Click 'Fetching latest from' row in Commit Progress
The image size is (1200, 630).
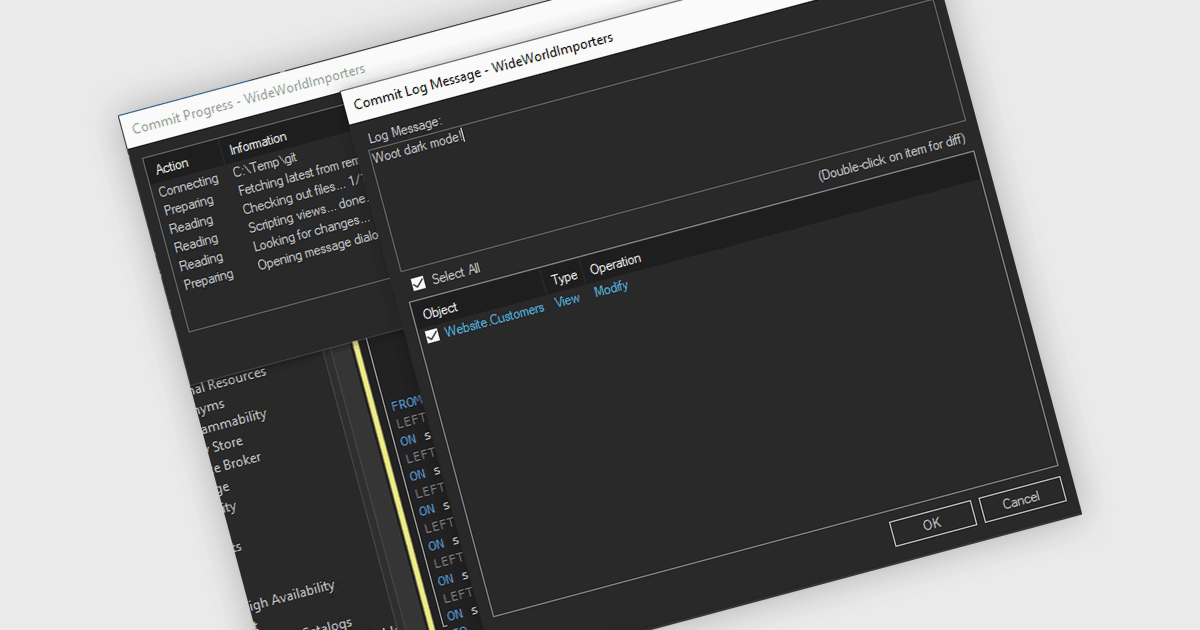(298, 173)
